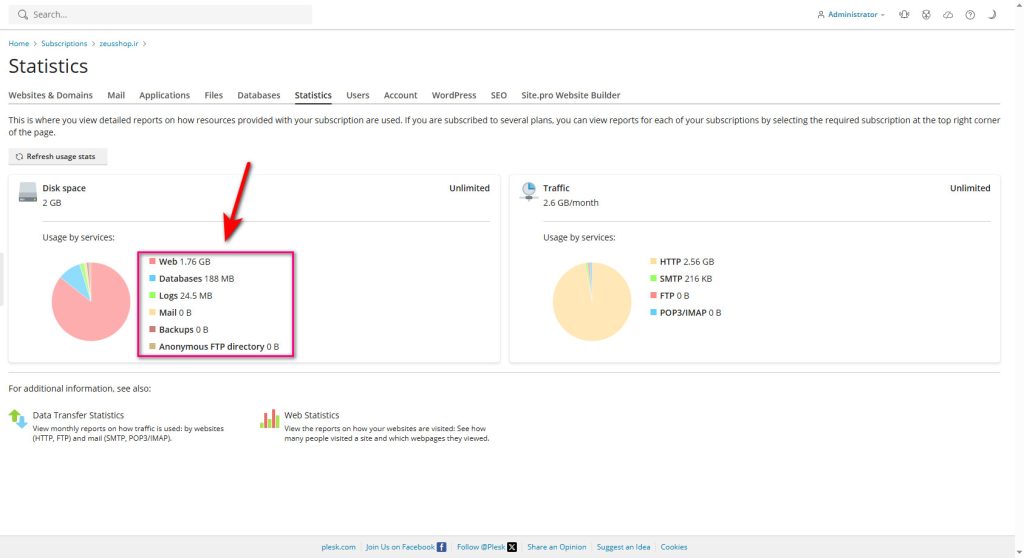Click the Data Transfer Statistics arrows icon
Image resolution: width=1024 pixels, height=558 pixels.
coord(18,419)
